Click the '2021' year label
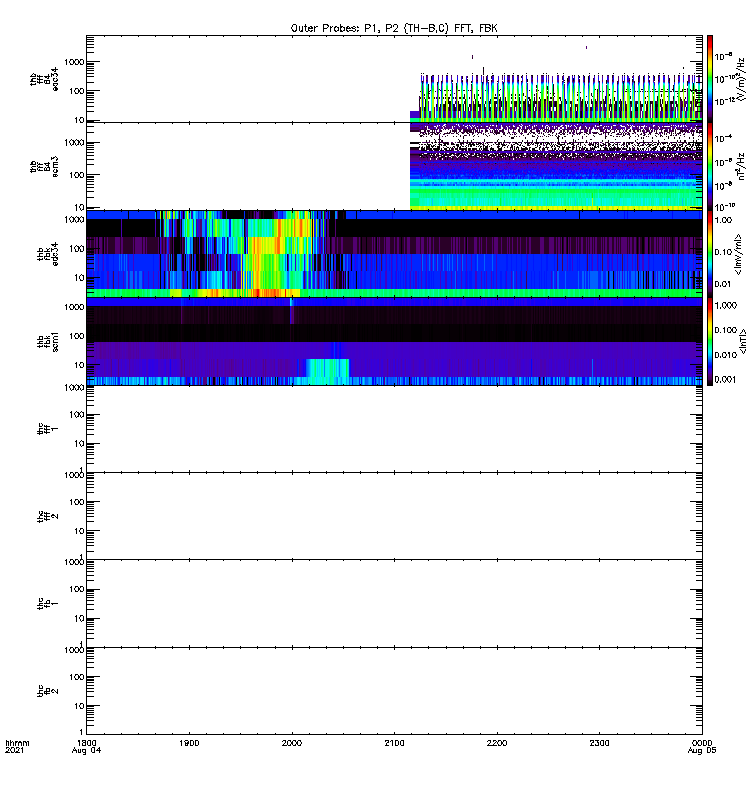Viewport: 750px width, 800px height. click(14, 751)
